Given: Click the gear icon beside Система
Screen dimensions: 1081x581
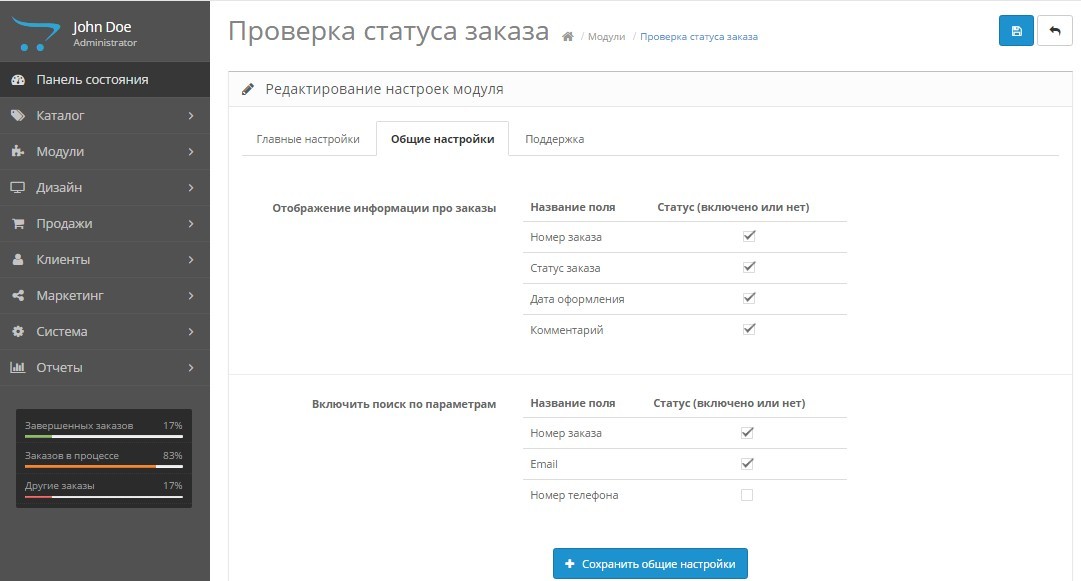Looking at the screenshot, I should click(x=18, y=332).
